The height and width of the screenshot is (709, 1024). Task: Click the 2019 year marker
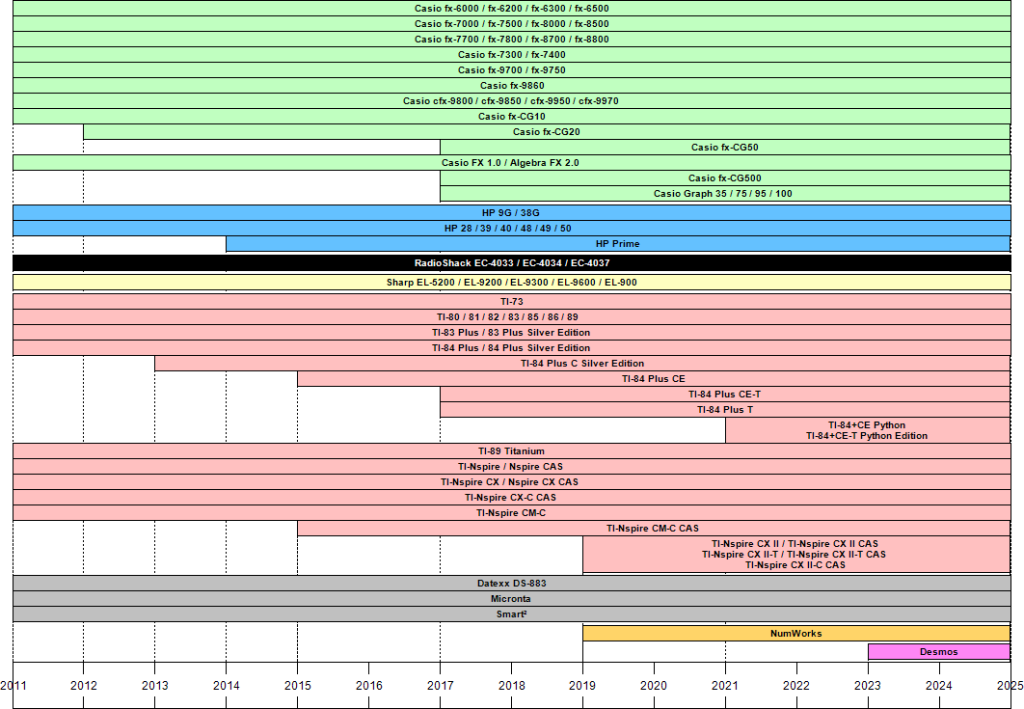coord(583,685)
